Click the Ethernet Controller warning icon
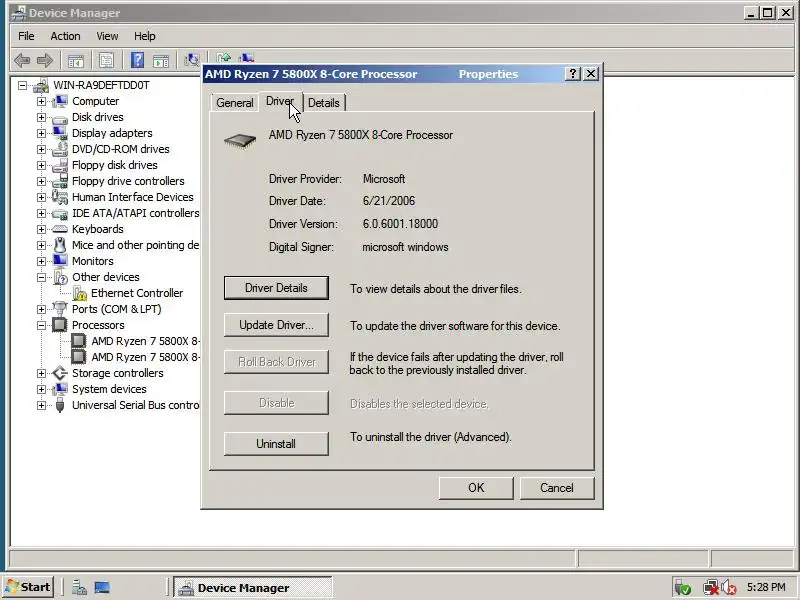 pyautogui.click(x=80, y=293)
